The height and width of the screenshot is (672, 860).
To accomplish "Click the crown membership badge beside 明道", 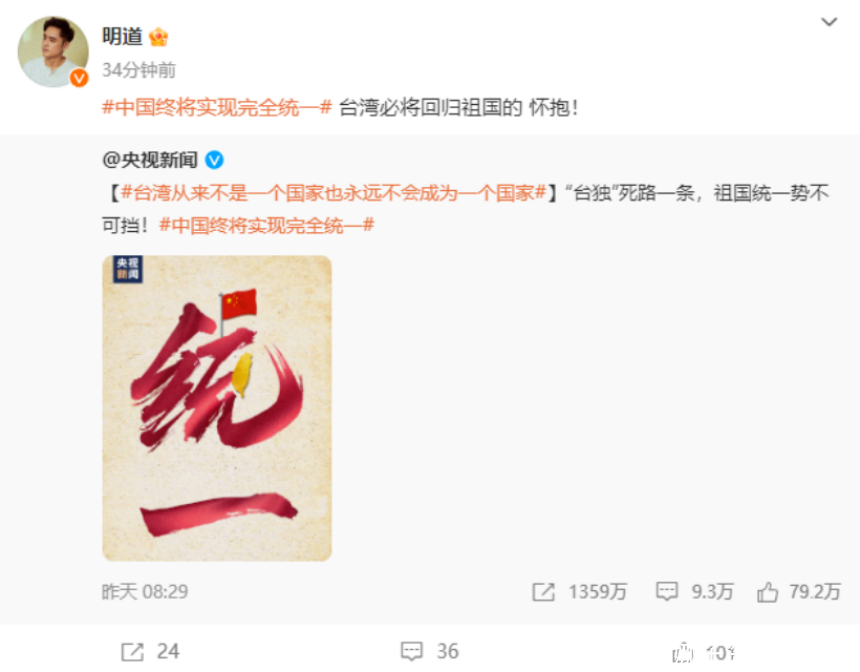I will click(x=158, y=37).
